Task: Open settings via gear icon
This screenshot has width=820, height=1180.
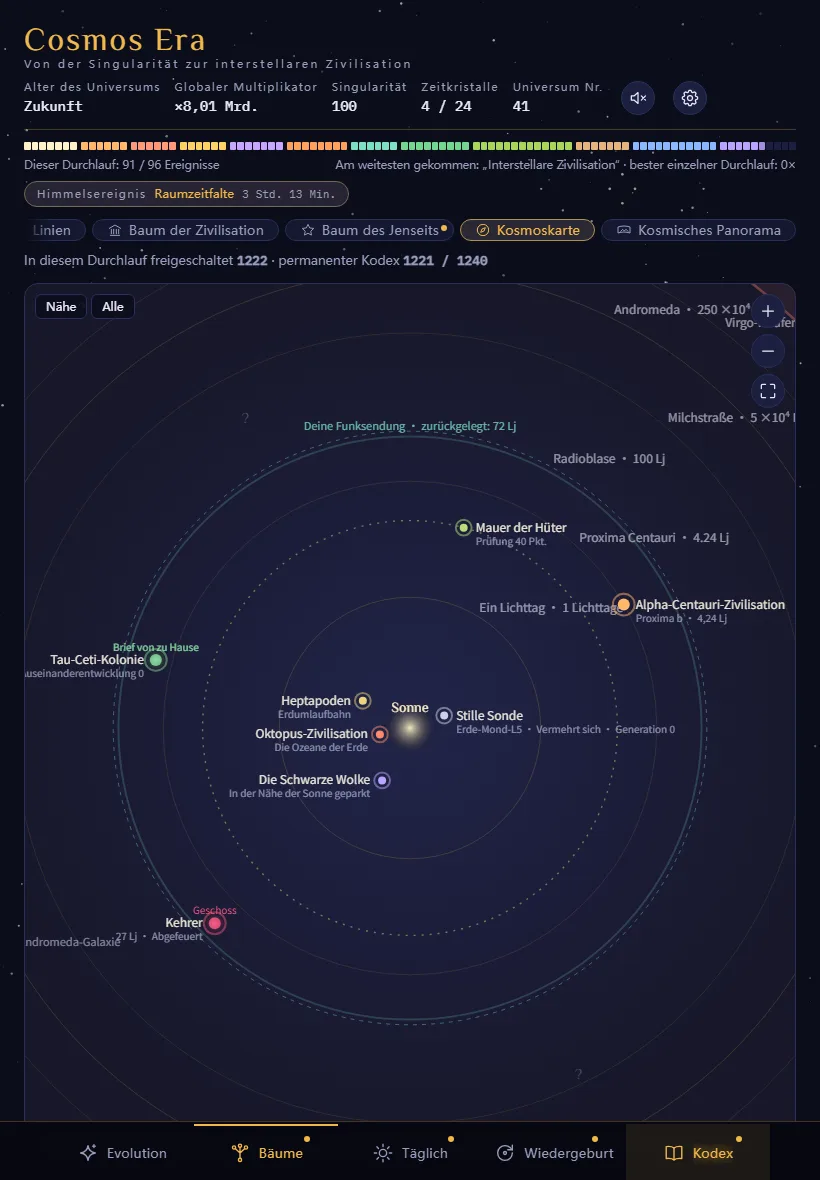Action: (x=690, y=98)
